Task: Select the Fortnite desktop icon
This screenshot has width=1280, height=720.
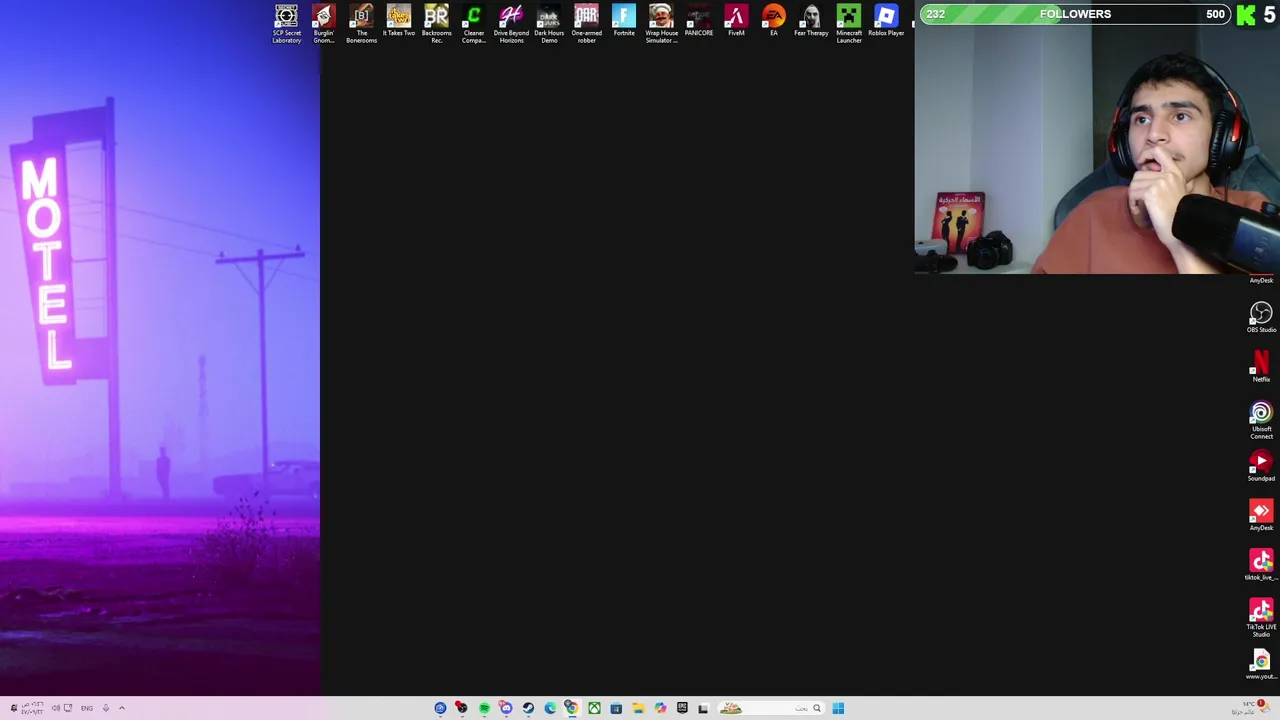Action: coord(624,21)
